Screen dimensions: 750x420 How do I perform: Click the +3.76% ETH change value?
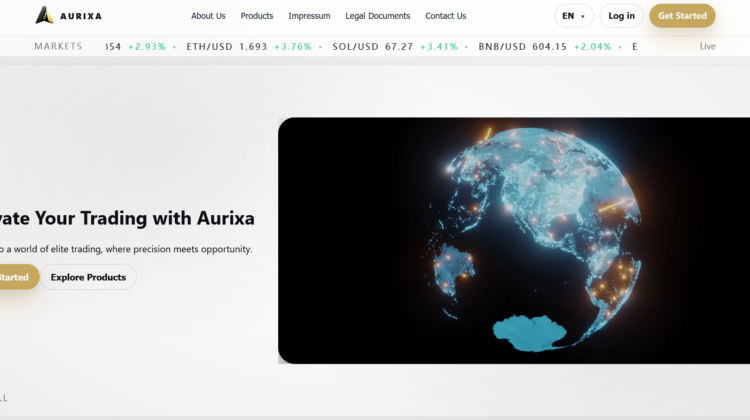[293, 46]
